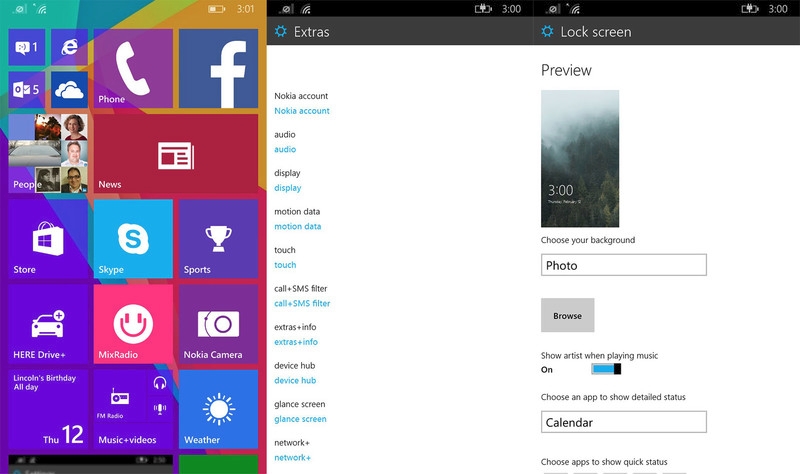This screenshot has width=800, height=474.
Task: Tap the headphones icon in Music+videos folder
Action: [x=160, y=383]
